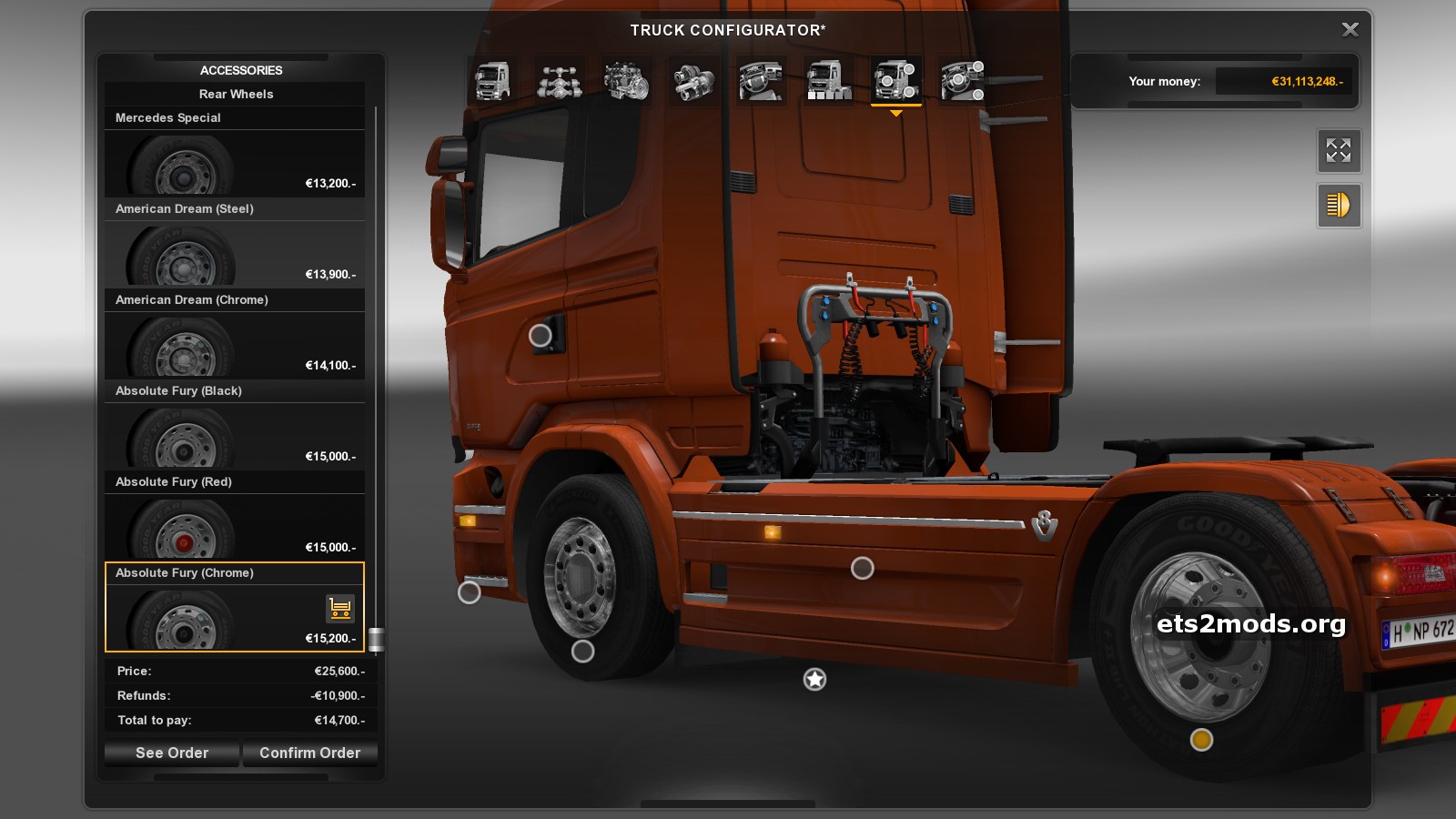Screen dimensions: 1456x819
Task: Open the interior accessories category
Action: 964,80
